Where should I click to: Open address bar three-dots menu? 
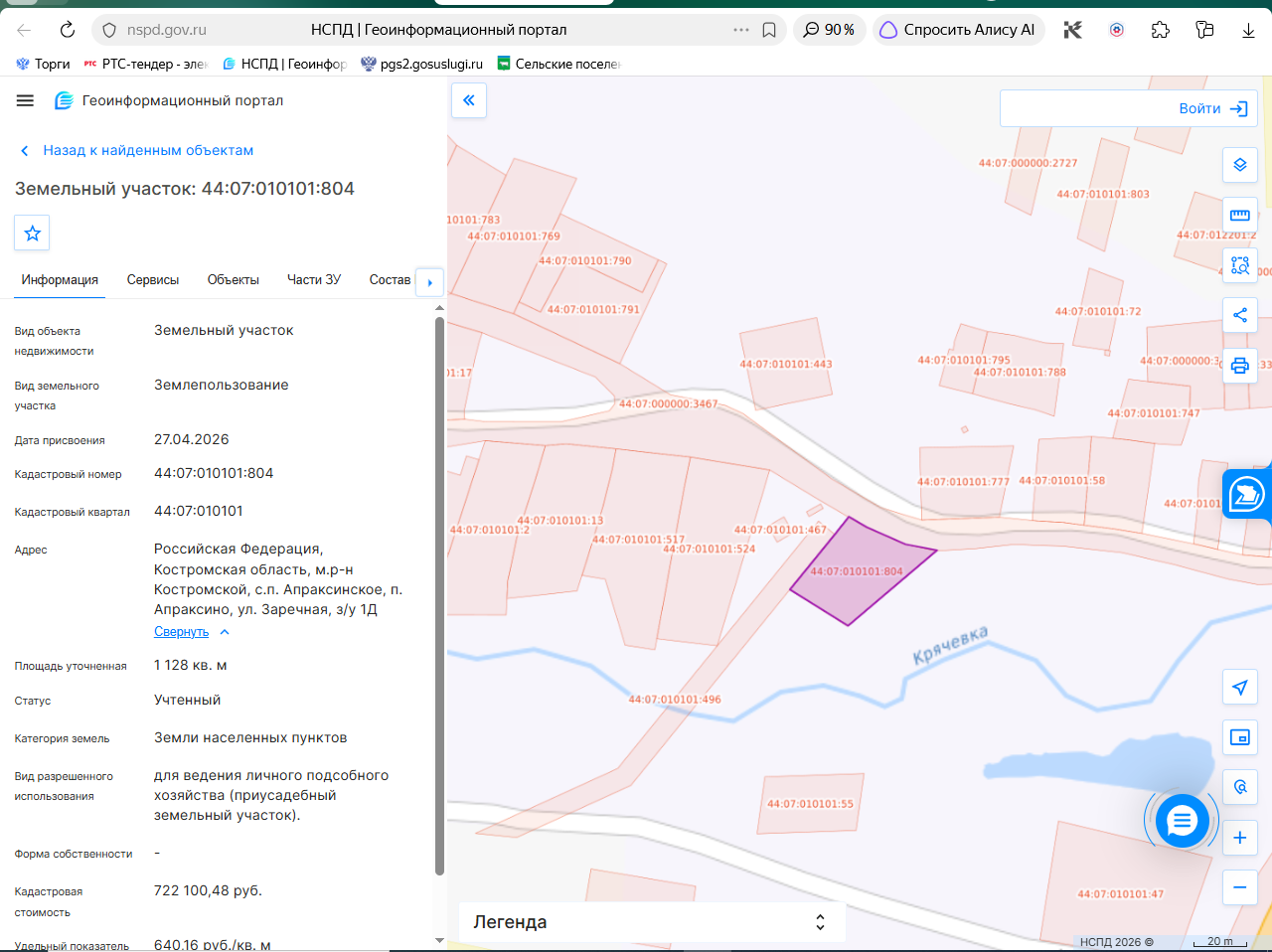point(741,30)
